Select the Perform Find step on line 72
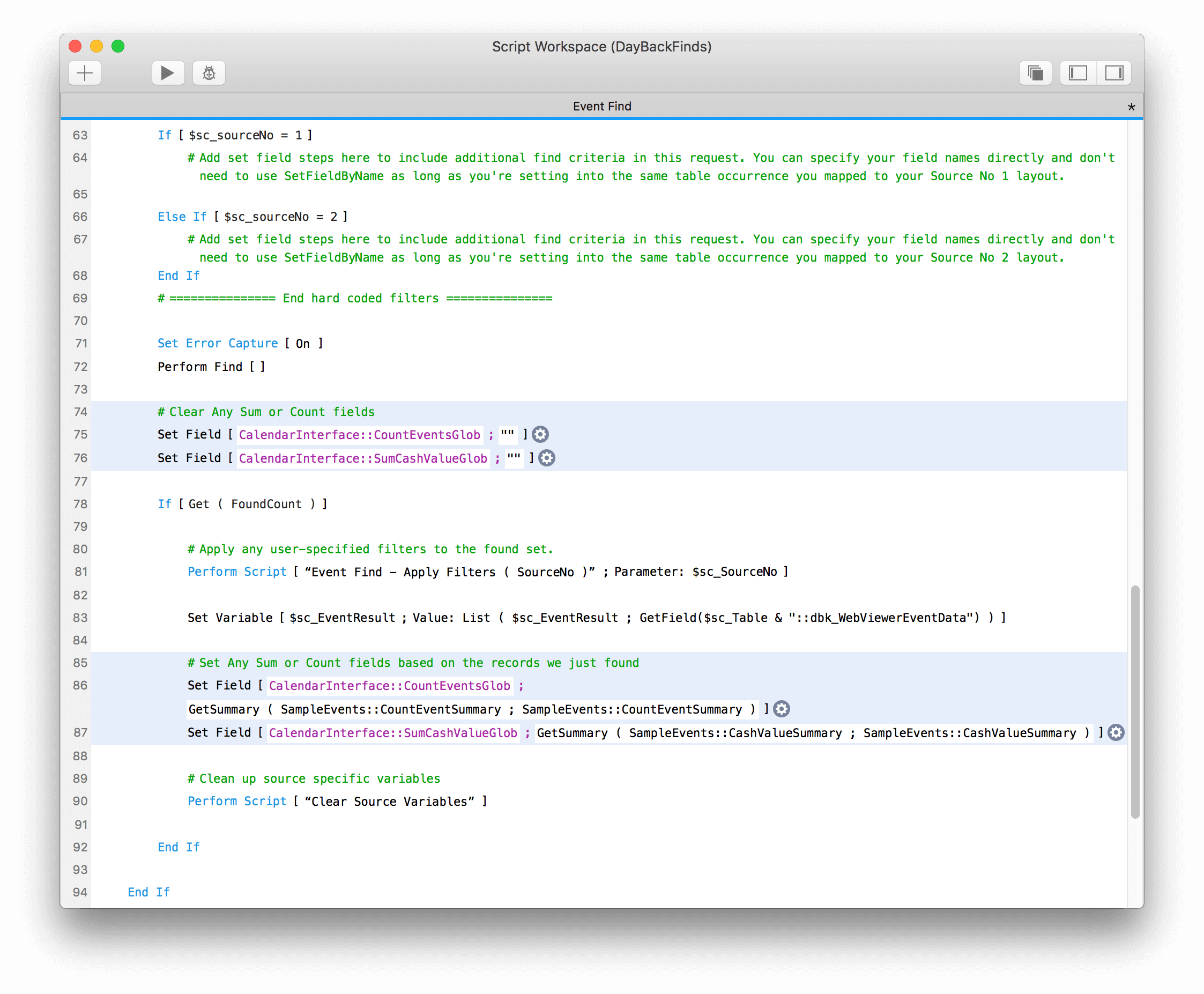 pos(210,367)
